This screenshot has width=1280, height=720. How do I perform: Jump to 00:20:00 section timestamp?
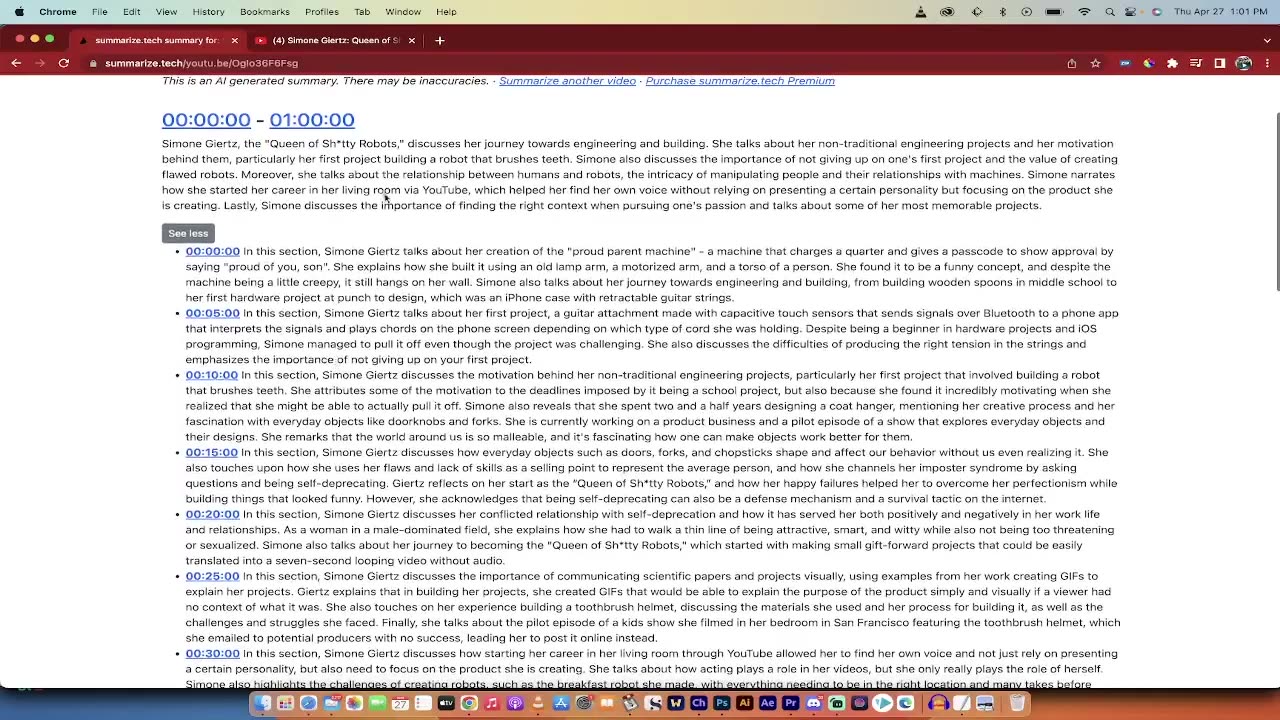[212, 514]
